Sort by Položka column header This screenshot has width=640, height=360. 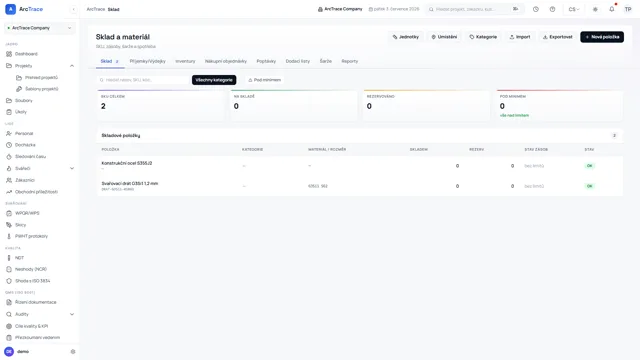110,149
